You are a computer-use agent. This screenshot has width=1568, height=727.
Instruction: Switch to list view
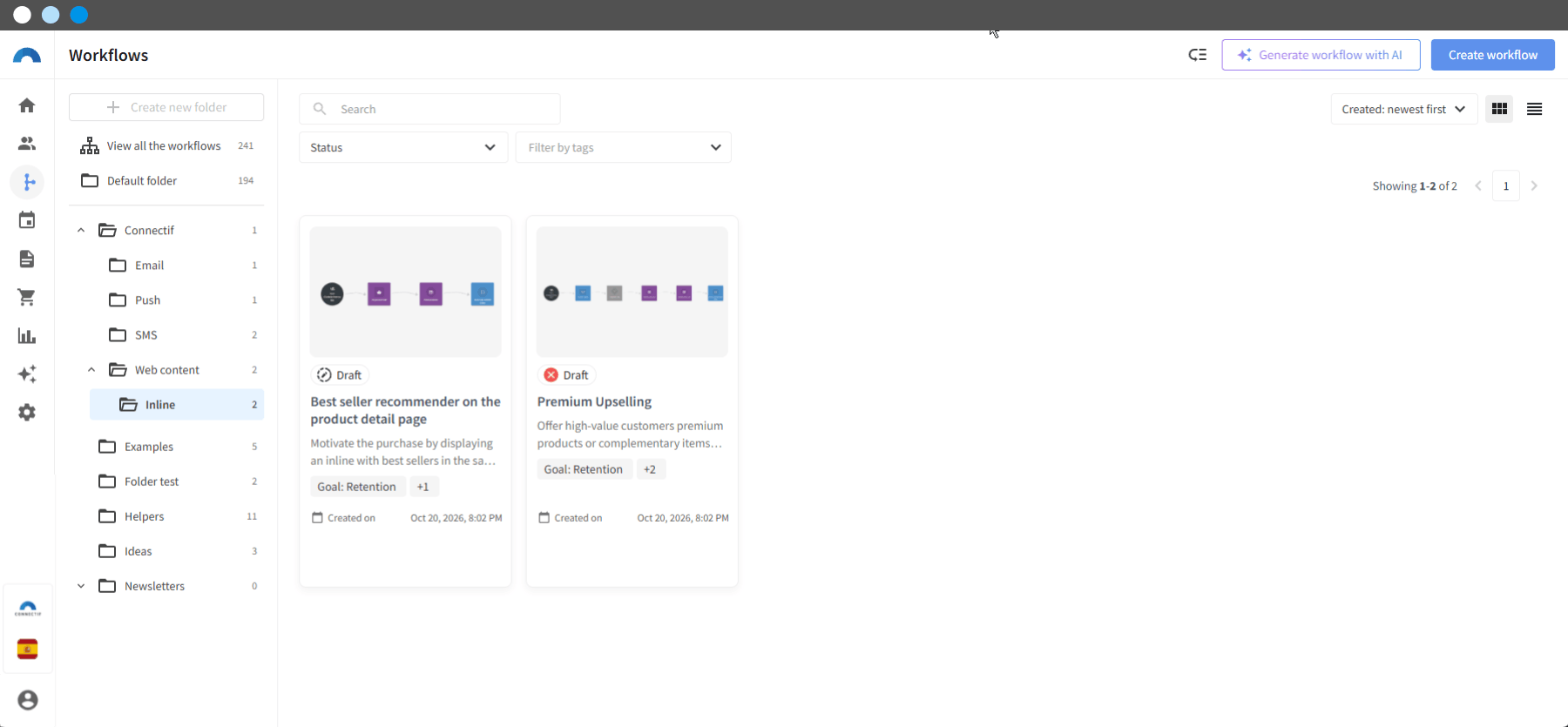(x=1535, y=109)
